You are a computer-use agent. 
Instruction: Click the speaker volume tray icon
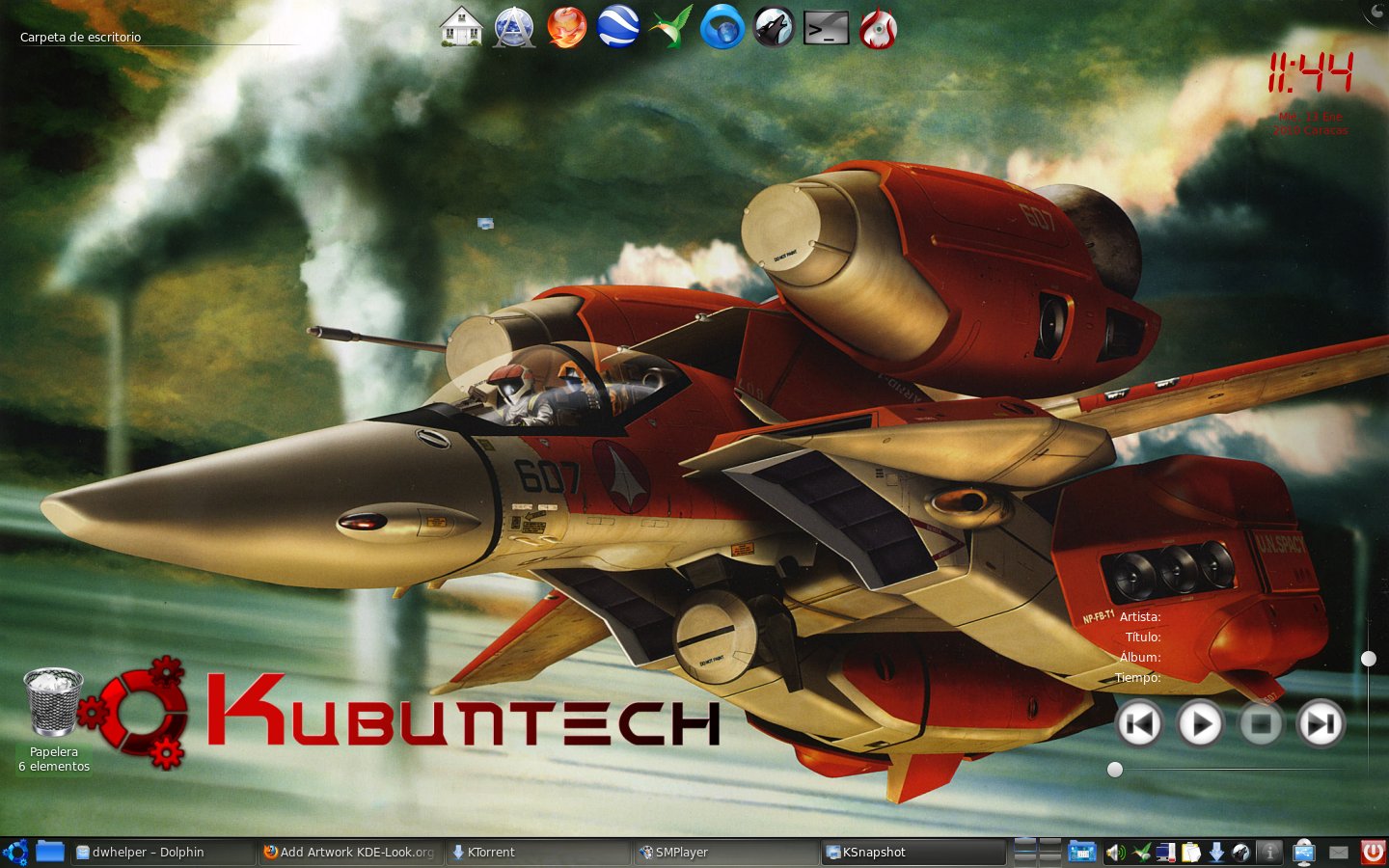(x=1116, y=853)
